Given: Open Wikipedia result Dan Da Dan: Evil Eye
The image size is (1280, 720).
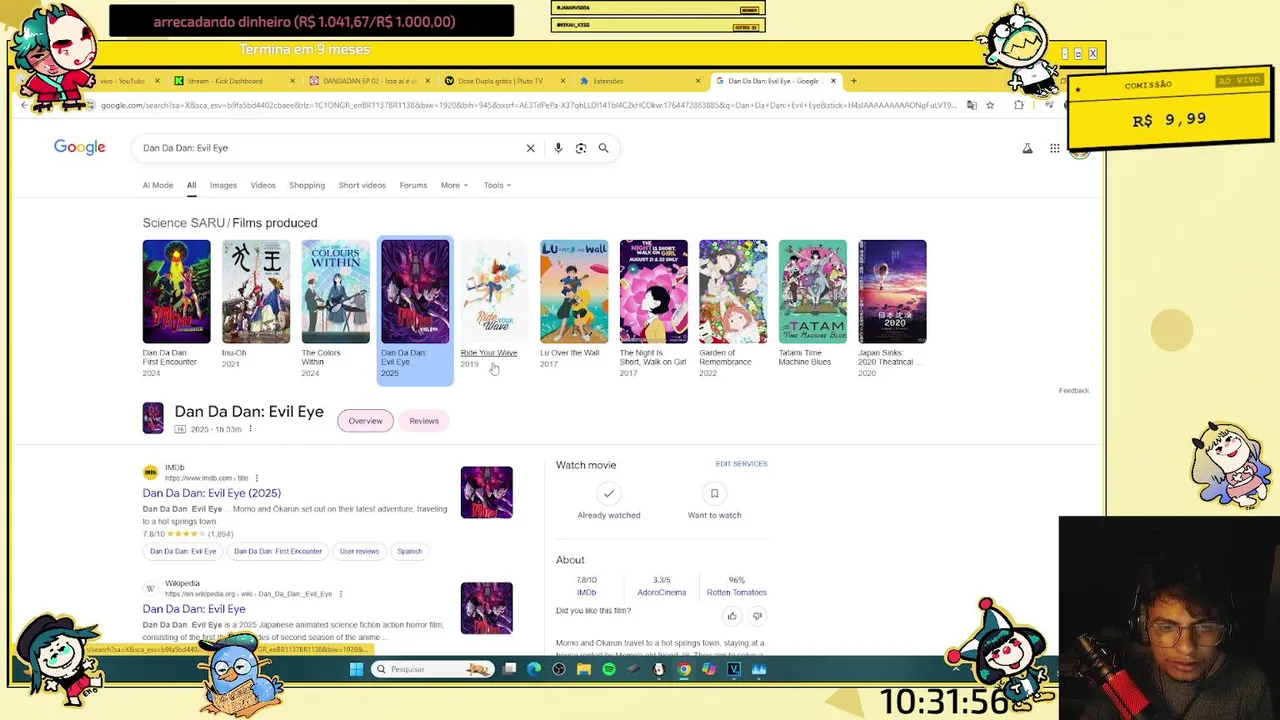Looking at the screenshot, I should [x=194, y=609].
